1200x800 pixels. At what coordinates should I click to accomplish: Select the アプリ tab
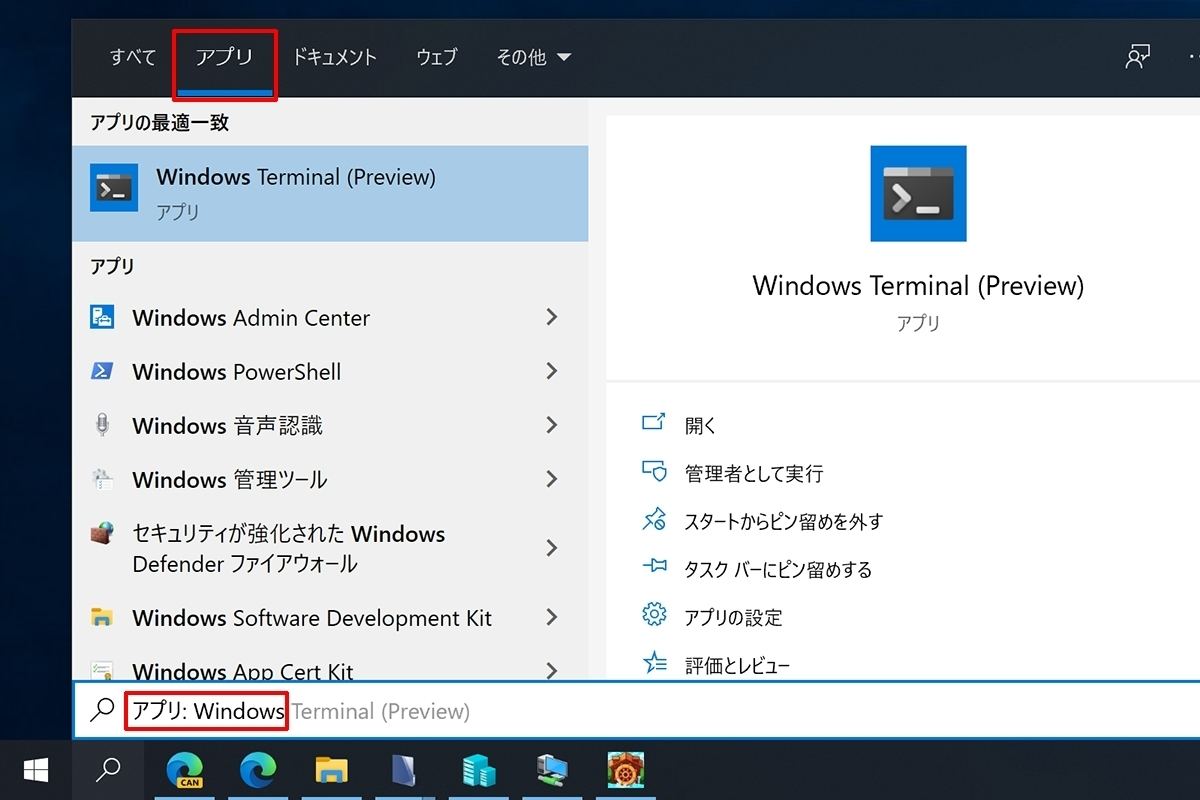[x=225, y=57]
